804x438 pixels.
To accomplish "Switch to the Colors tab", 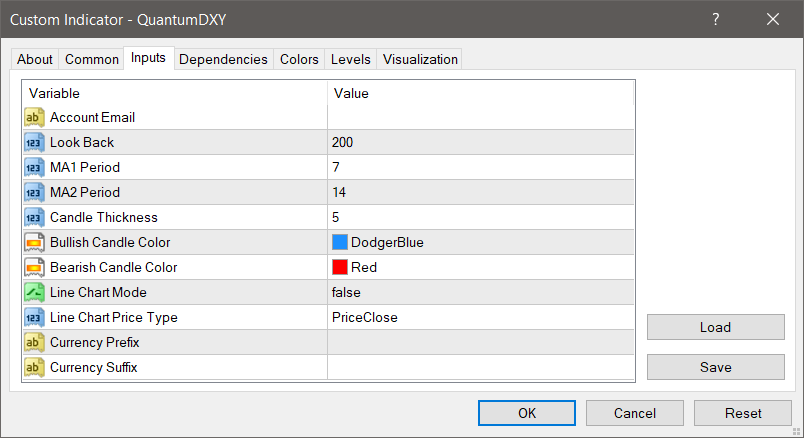I will [299, 60].
